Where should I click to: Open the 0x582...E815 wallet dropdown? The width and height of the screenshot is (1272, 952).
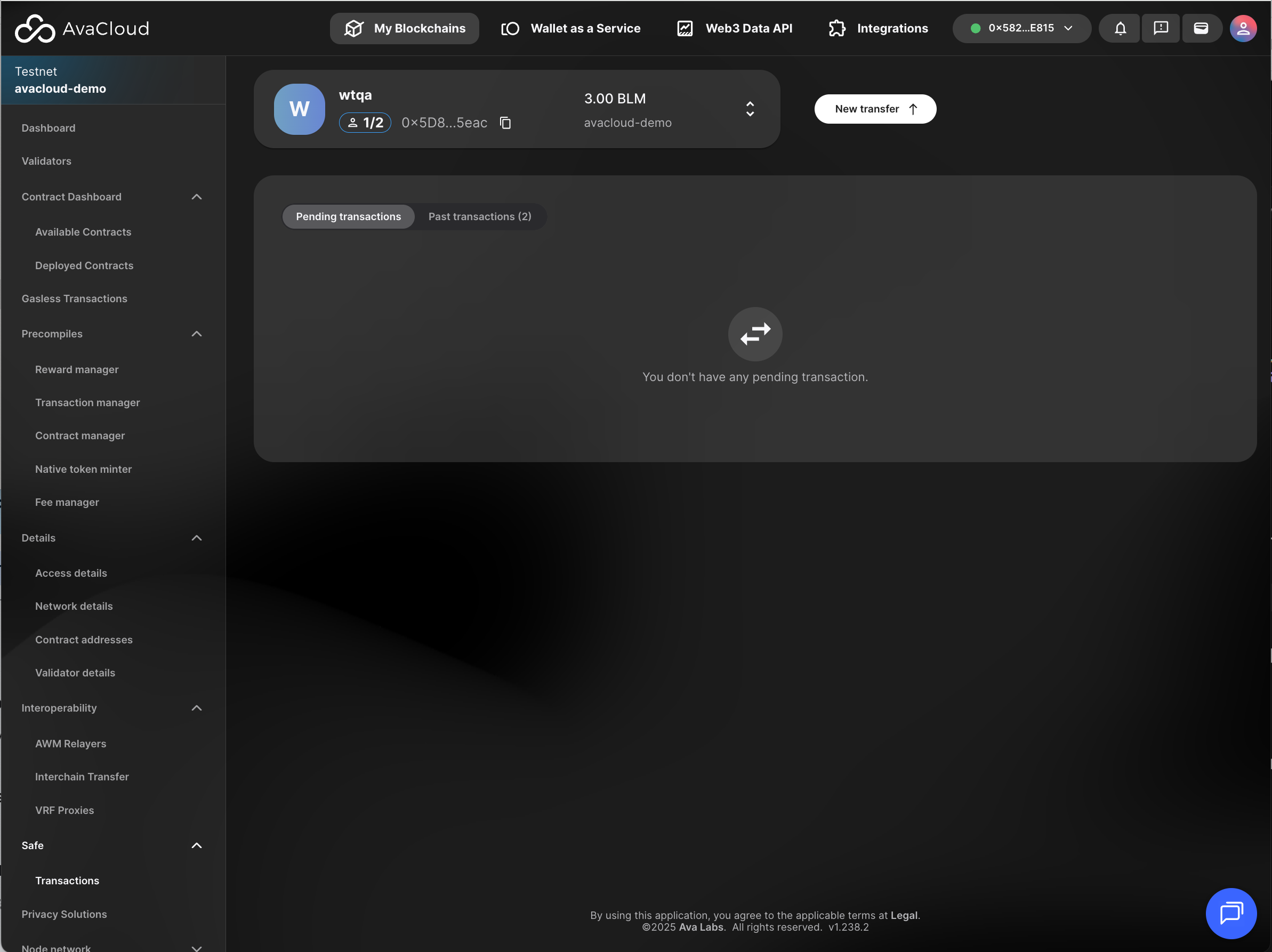point(1021,28)
